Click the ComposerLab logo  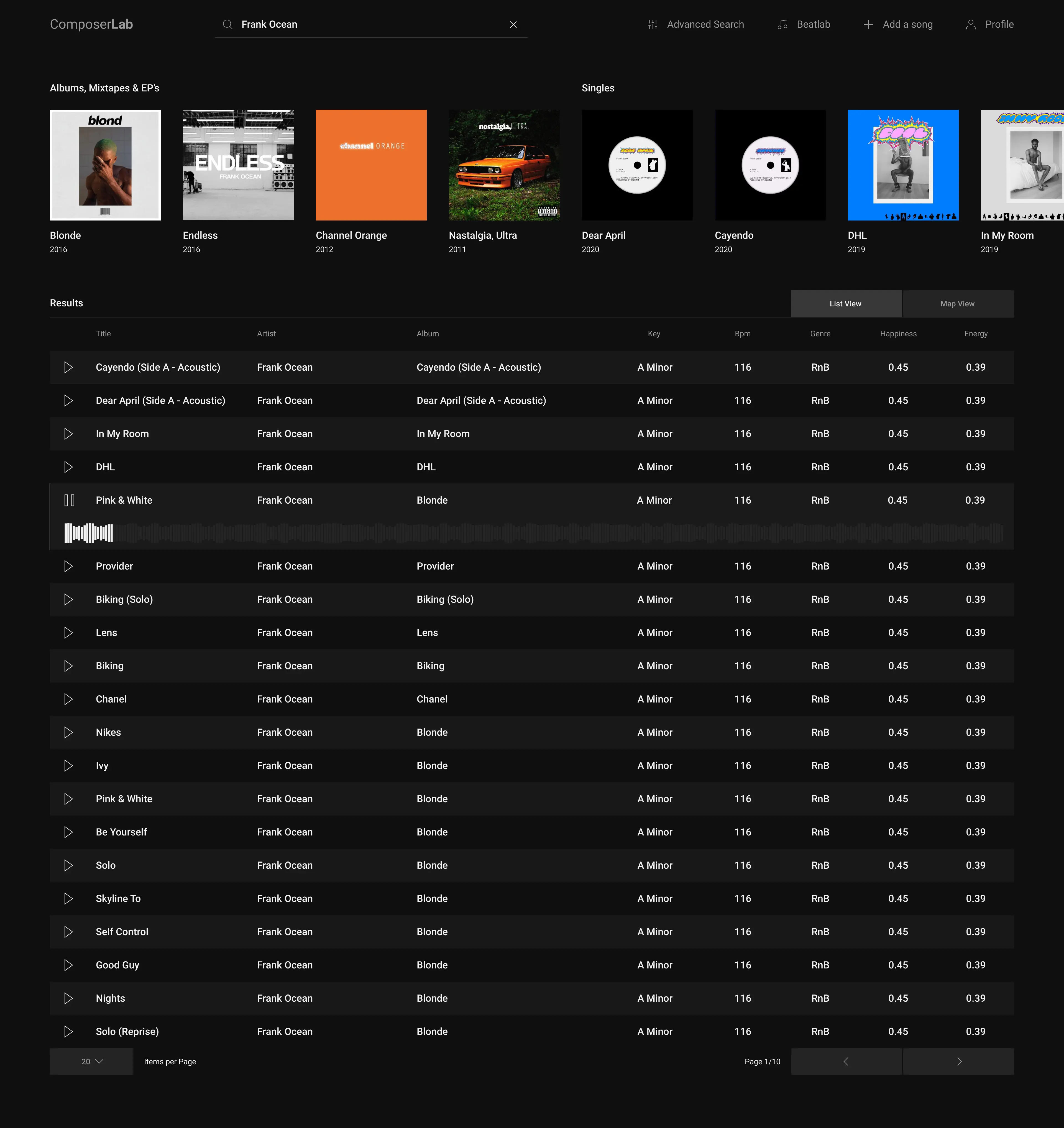(x=91, y=24)
